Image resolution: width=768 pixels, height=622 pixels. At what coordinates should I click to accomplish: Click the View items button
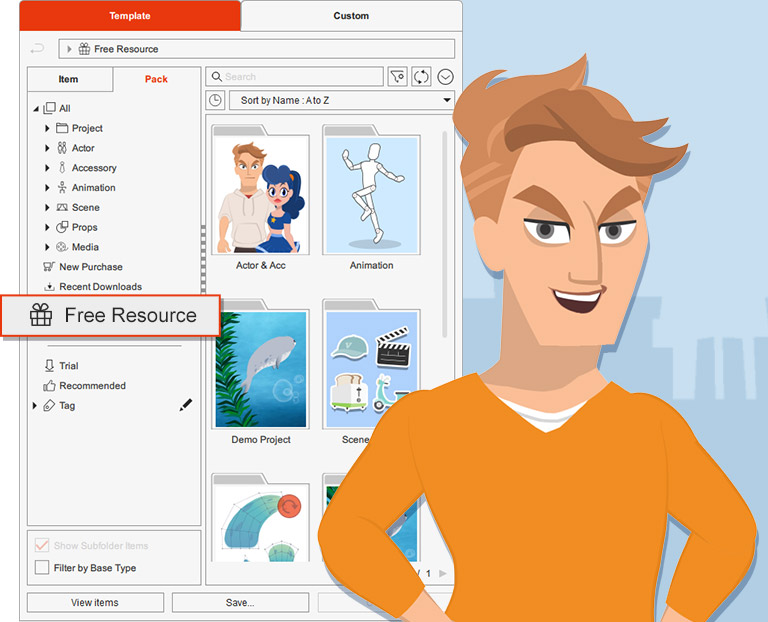point(95,602)
